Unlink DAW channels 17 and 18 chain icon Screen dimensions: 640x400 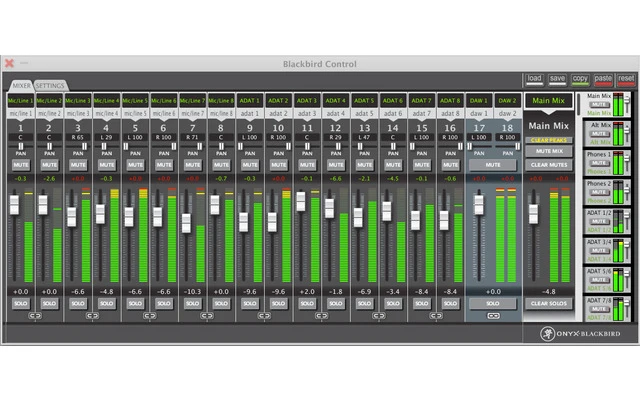[x=493, y=316]
